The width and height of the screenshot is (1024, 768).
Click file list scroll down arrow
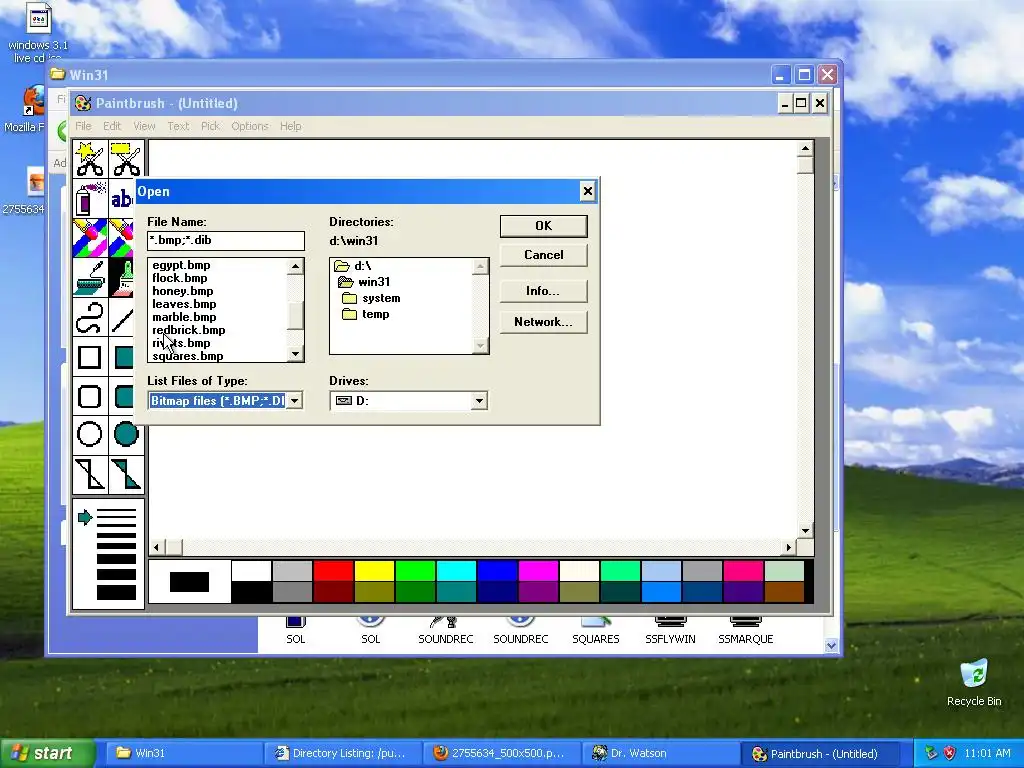(x=296, y=354)
